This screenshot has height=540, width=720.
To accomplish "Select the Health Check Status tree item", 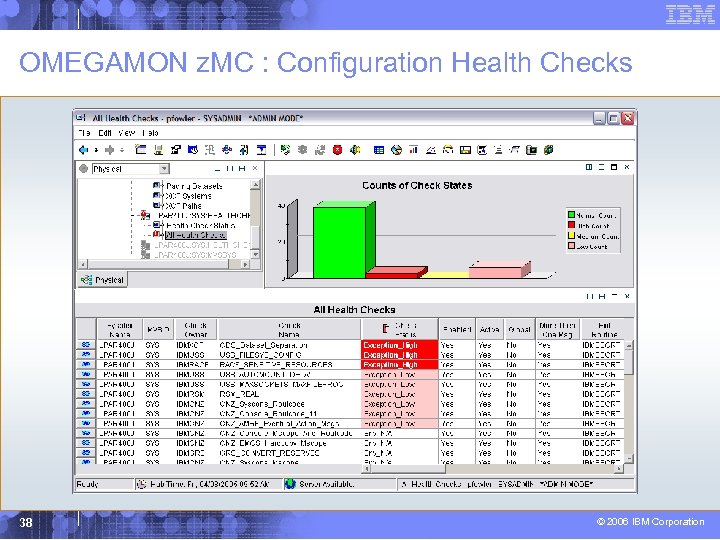I will 201,225.
